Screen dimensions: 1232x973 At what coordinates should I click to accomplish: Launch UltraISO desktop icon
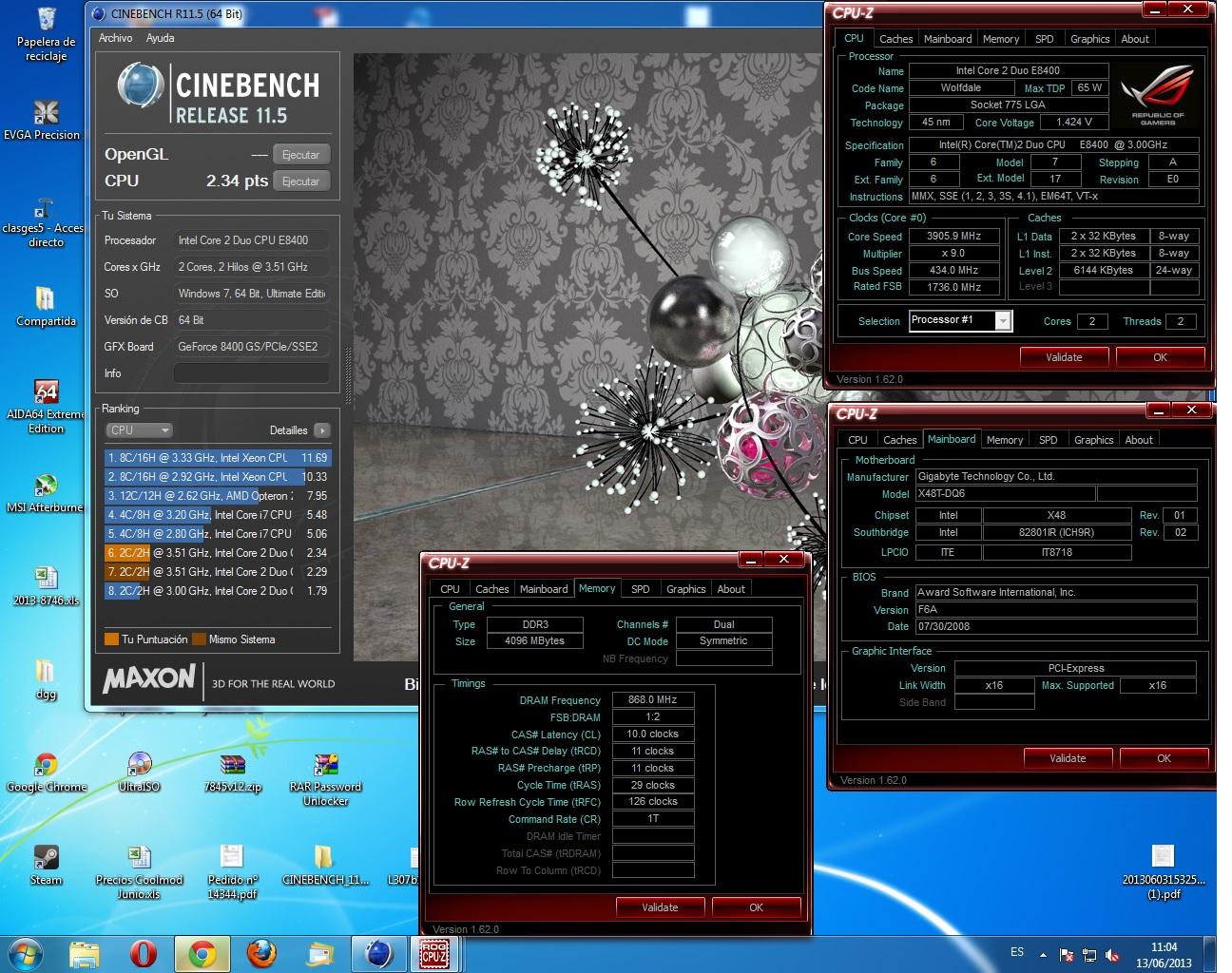tap(139, 773)
